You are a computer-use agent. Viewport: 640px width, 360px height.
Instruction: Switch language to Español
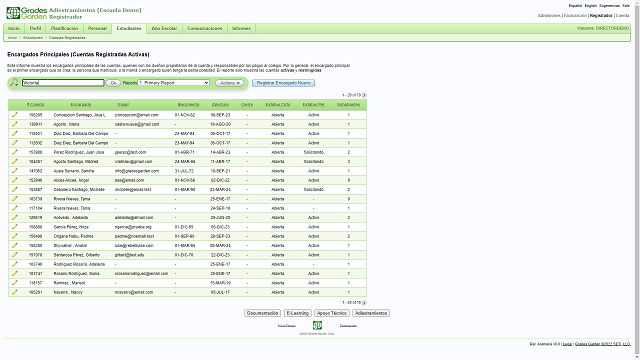coord(575,6)
